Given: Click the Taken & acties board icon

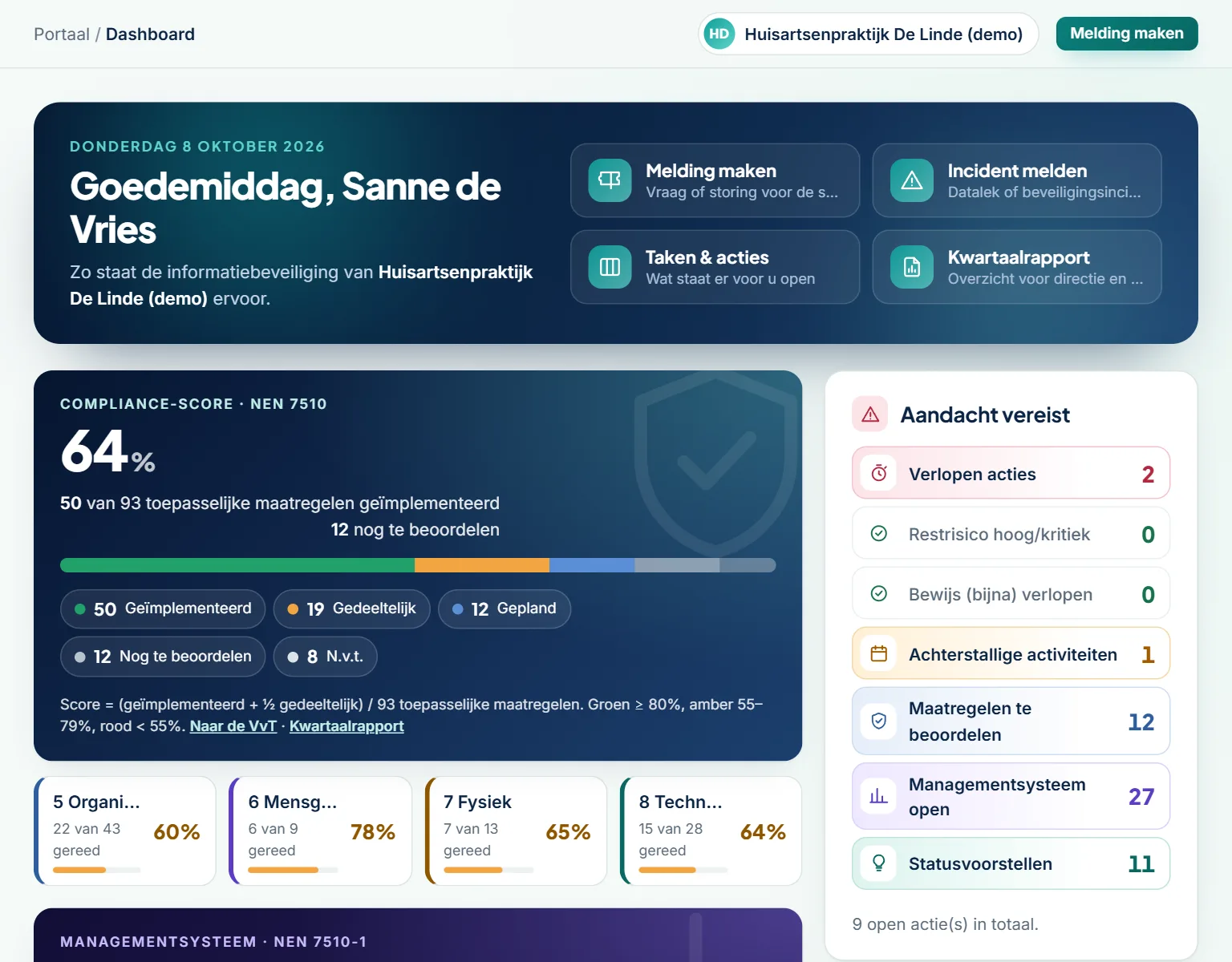Looking at the screenshot, I should [610, 267].
